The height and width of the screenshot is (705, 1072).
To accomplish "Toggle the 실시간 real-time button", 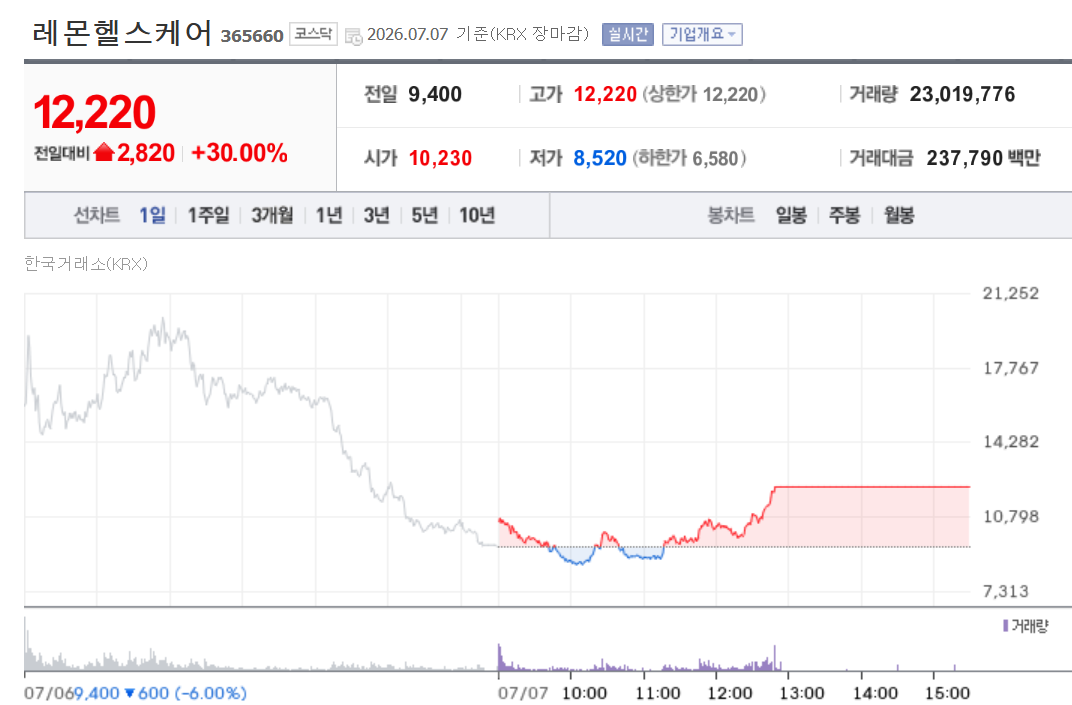I will click(628, 34).
